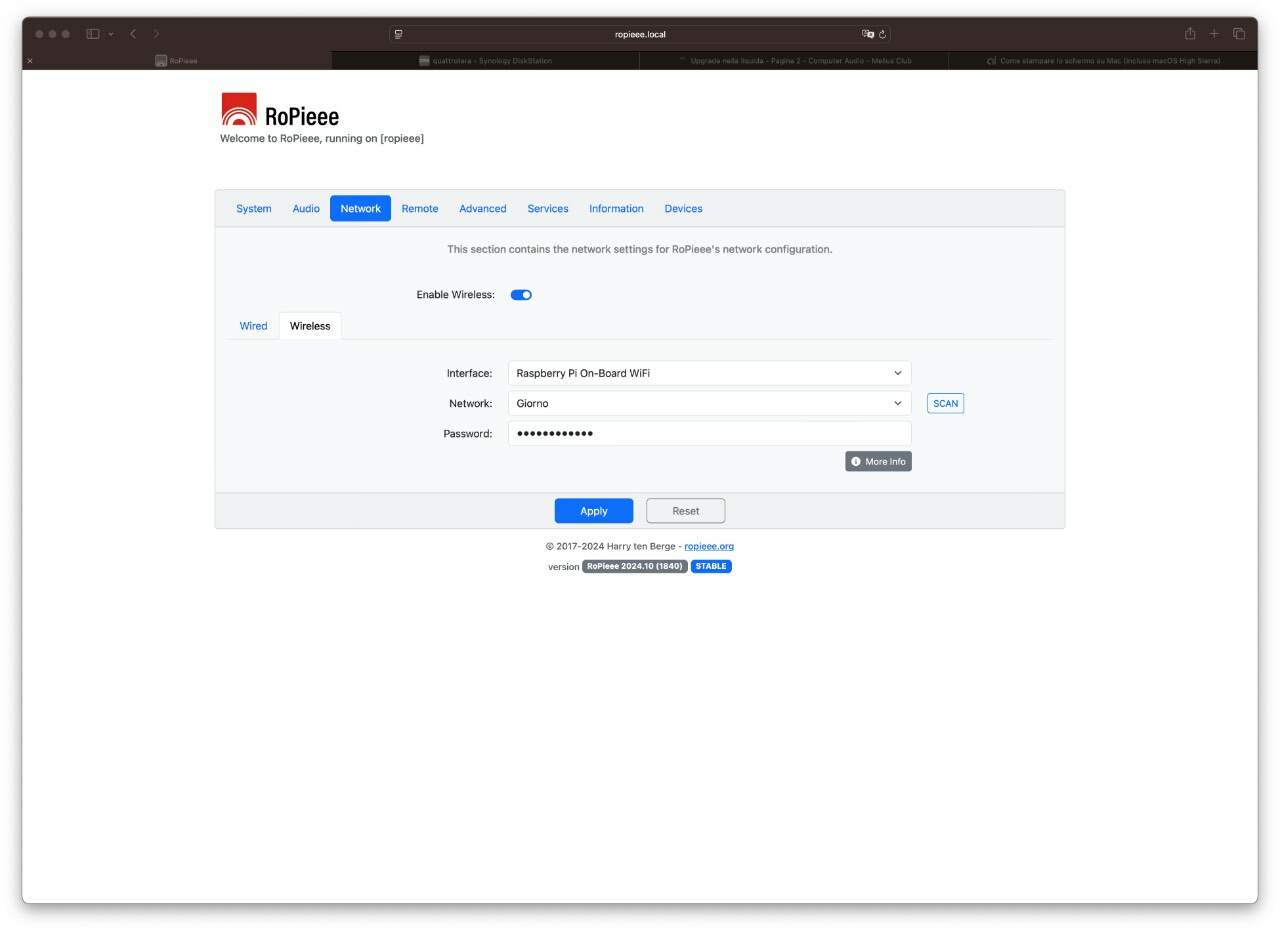The image size is (1280, 931).
Task: Open the ropieee.org link
Action: [x=709, y=546]
